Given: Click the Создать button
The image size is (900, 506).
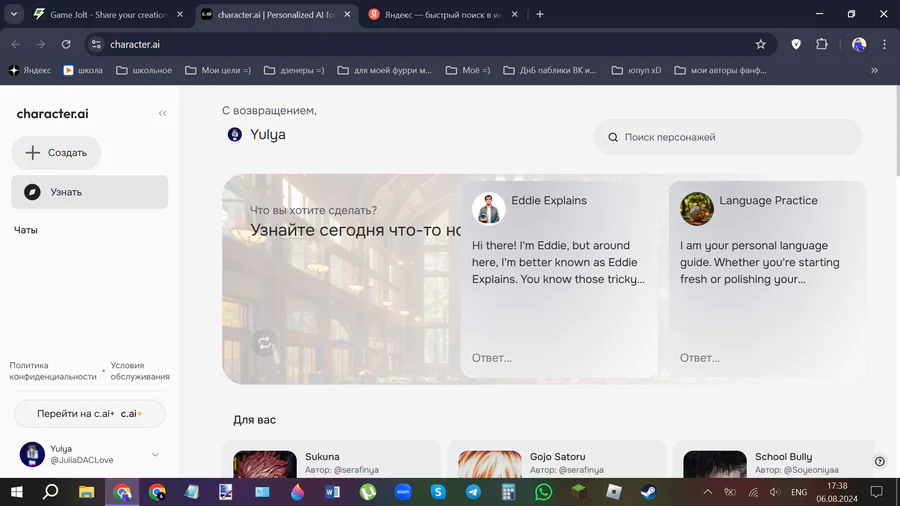Looking at the screenshot, I should click(56, 153).
